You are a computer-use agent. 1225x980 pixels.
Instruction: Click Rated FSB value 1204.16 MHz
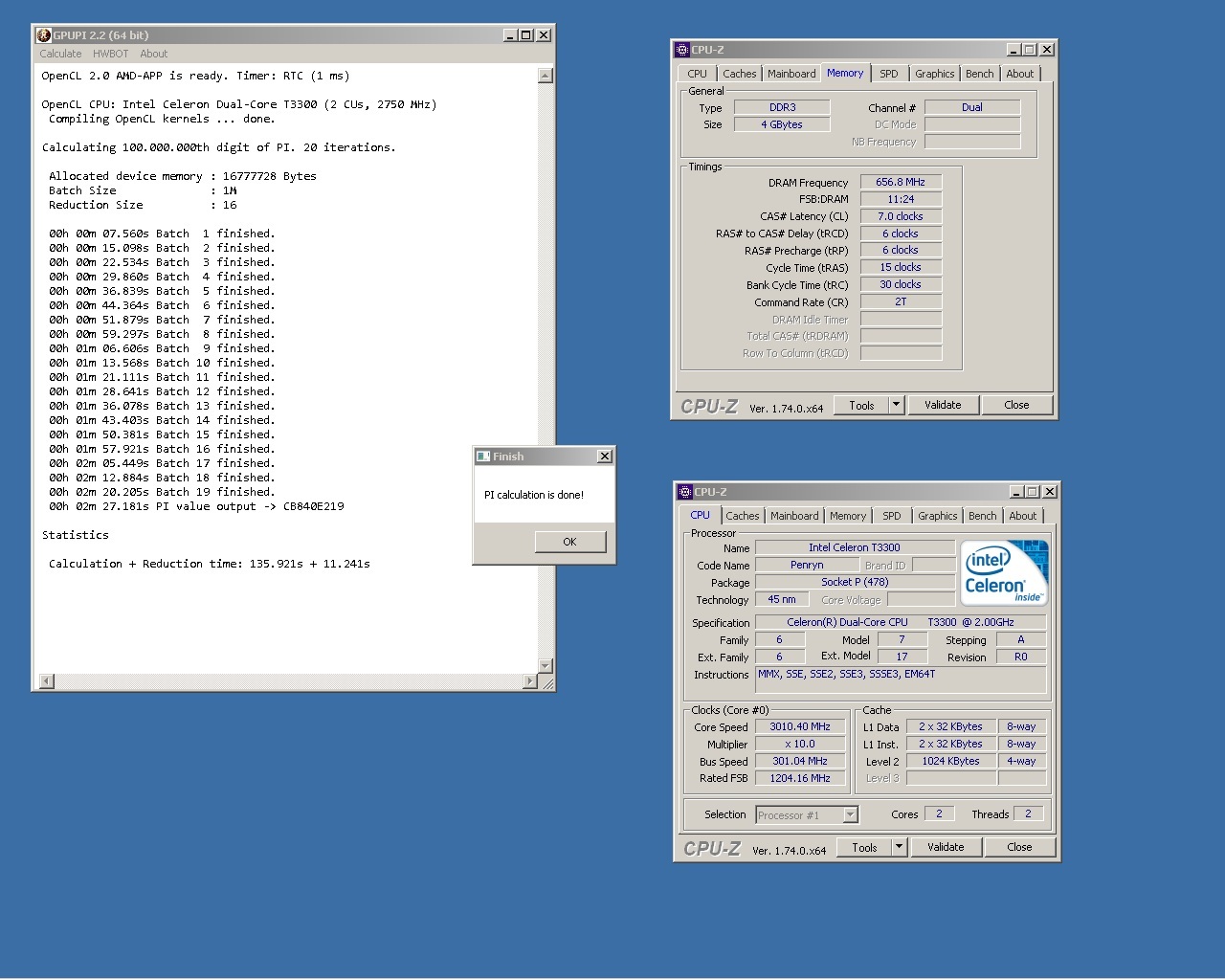800,778
